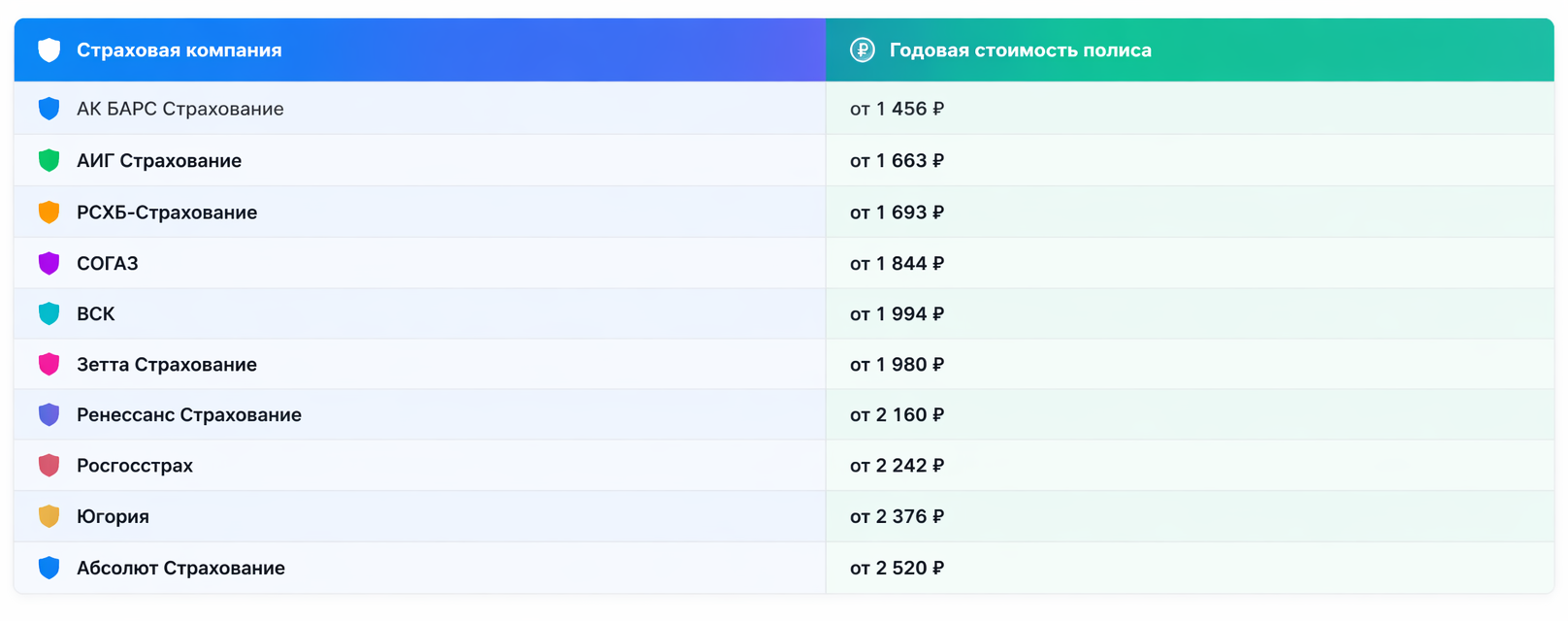Open the Росгосстрах company name
1568x621 pixels.
pos(135,466)
